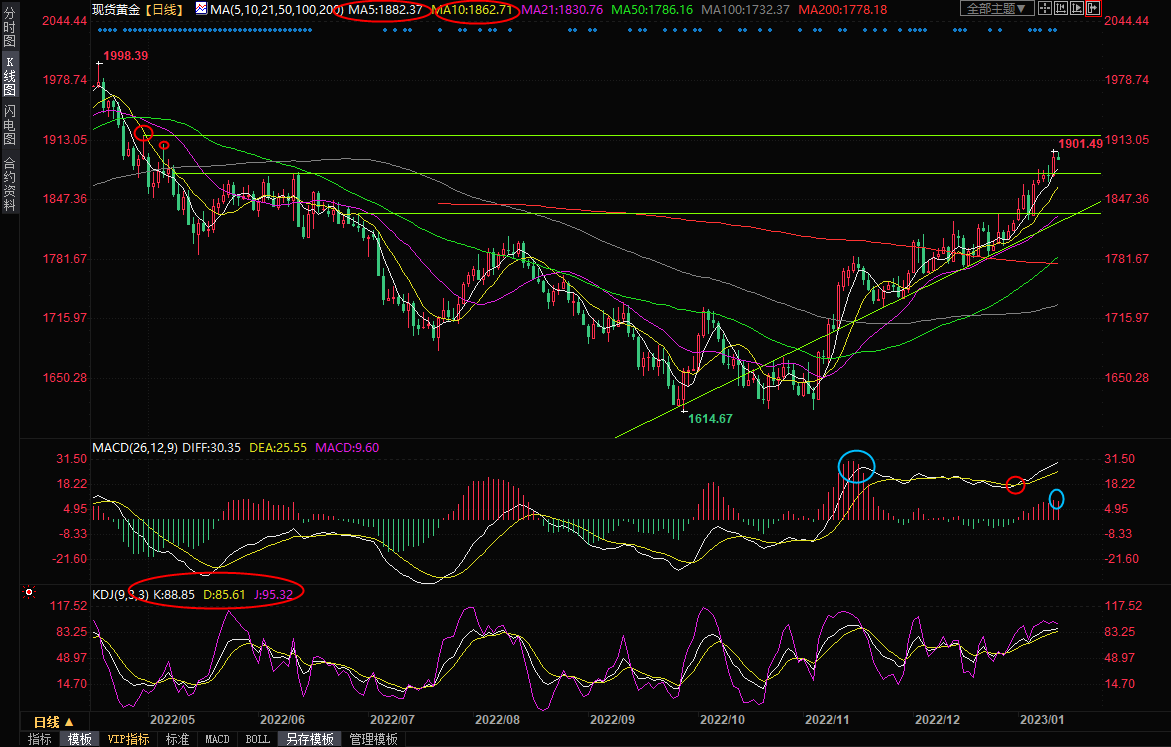This screenshot has width=1171, height=747.
Task: Open the 全部主题 dropdown
Action: coord(994,9)
